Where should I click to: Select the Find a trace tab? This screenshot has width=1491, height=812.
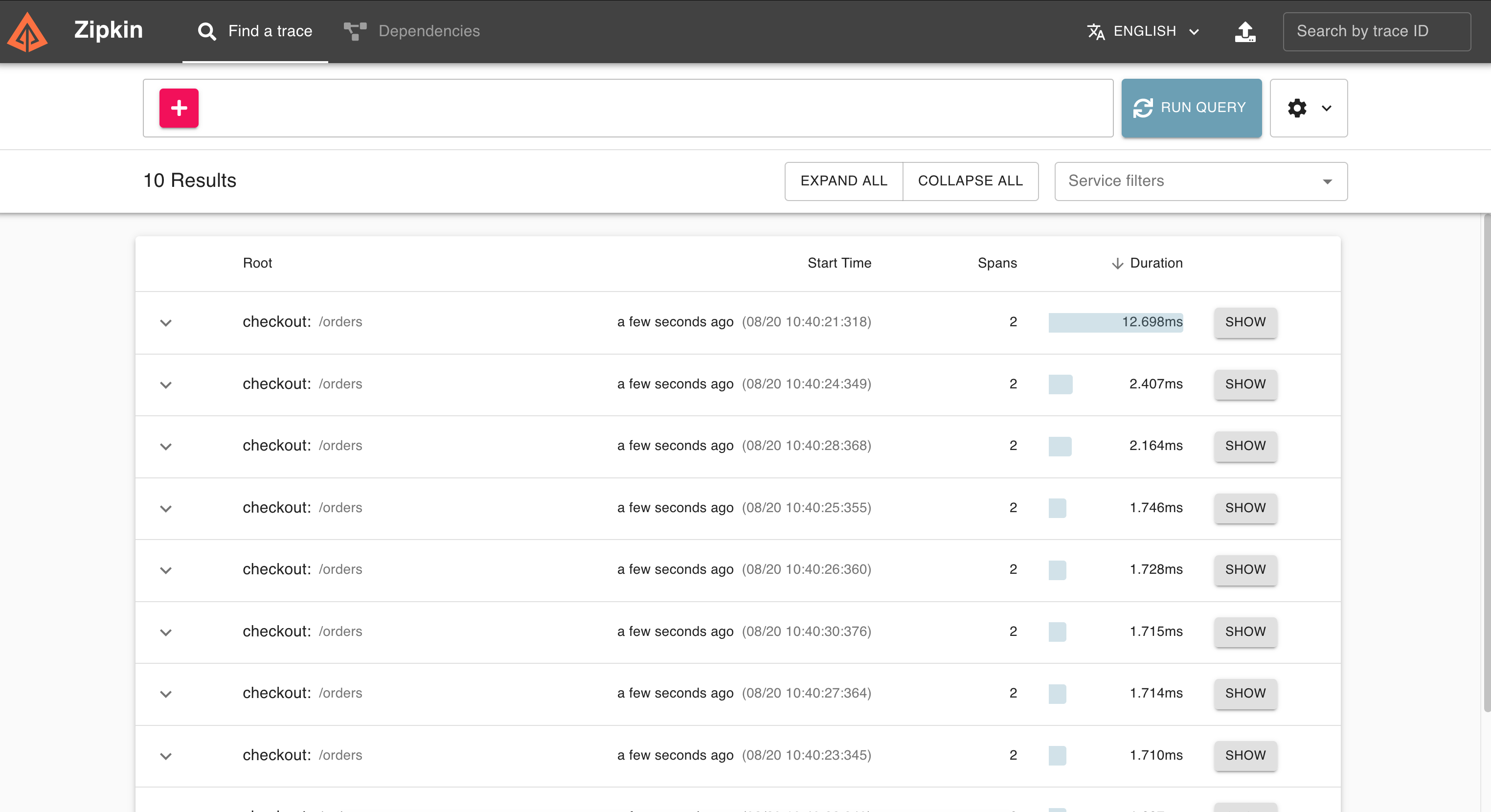coord(270,31)
